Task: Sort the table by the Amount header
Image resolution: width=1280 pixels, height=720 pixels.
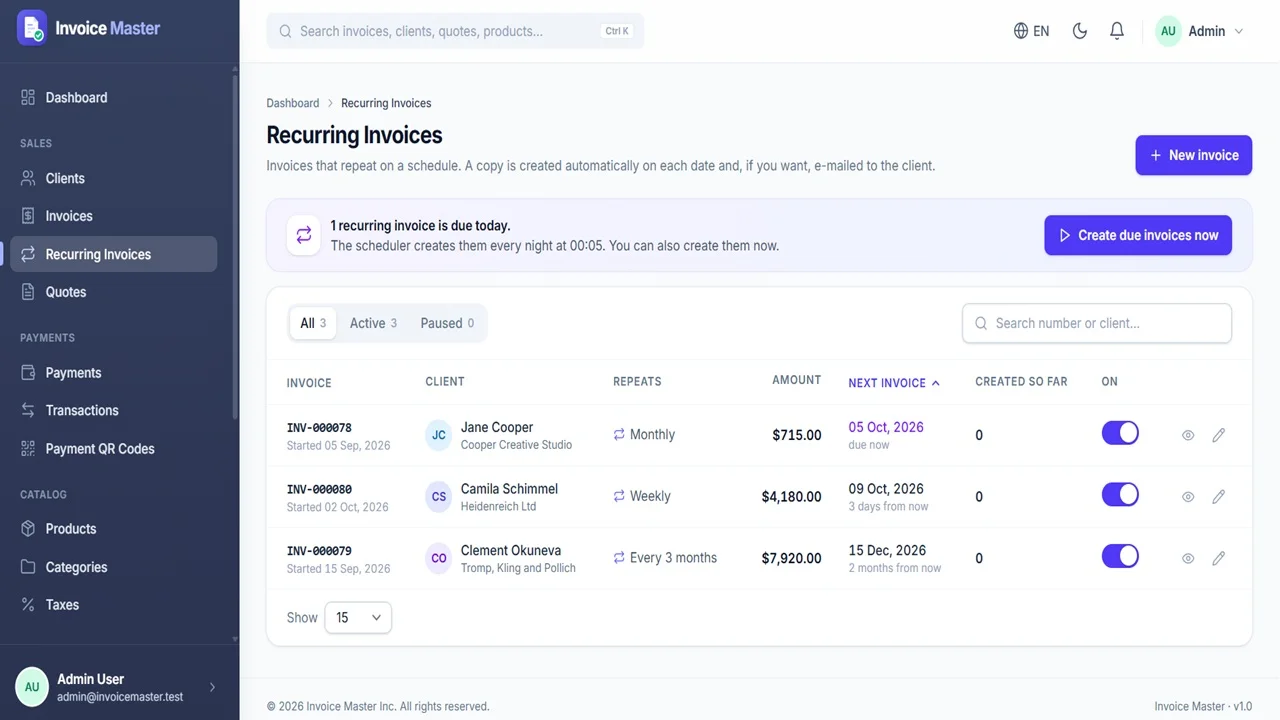Action: pyautogui.click(x=796, y=380)
